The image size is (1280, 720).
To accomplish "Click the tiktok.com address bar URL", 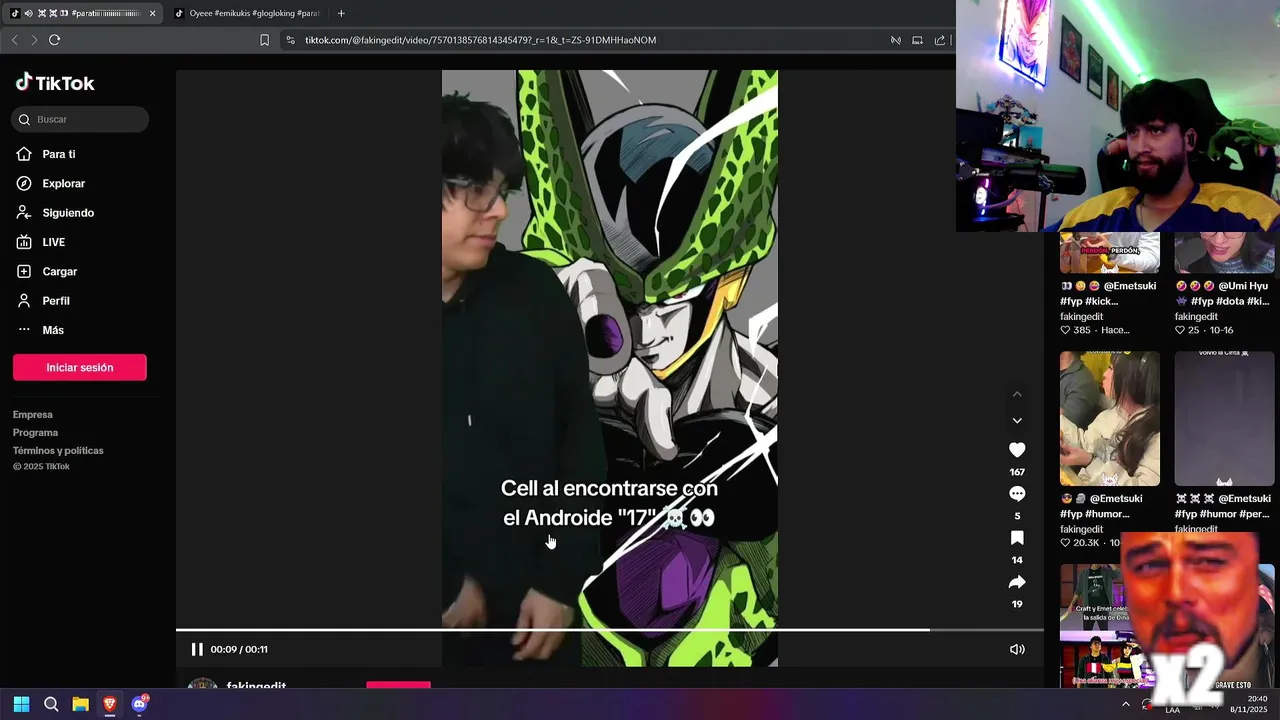I will click(x=480, y=40).
